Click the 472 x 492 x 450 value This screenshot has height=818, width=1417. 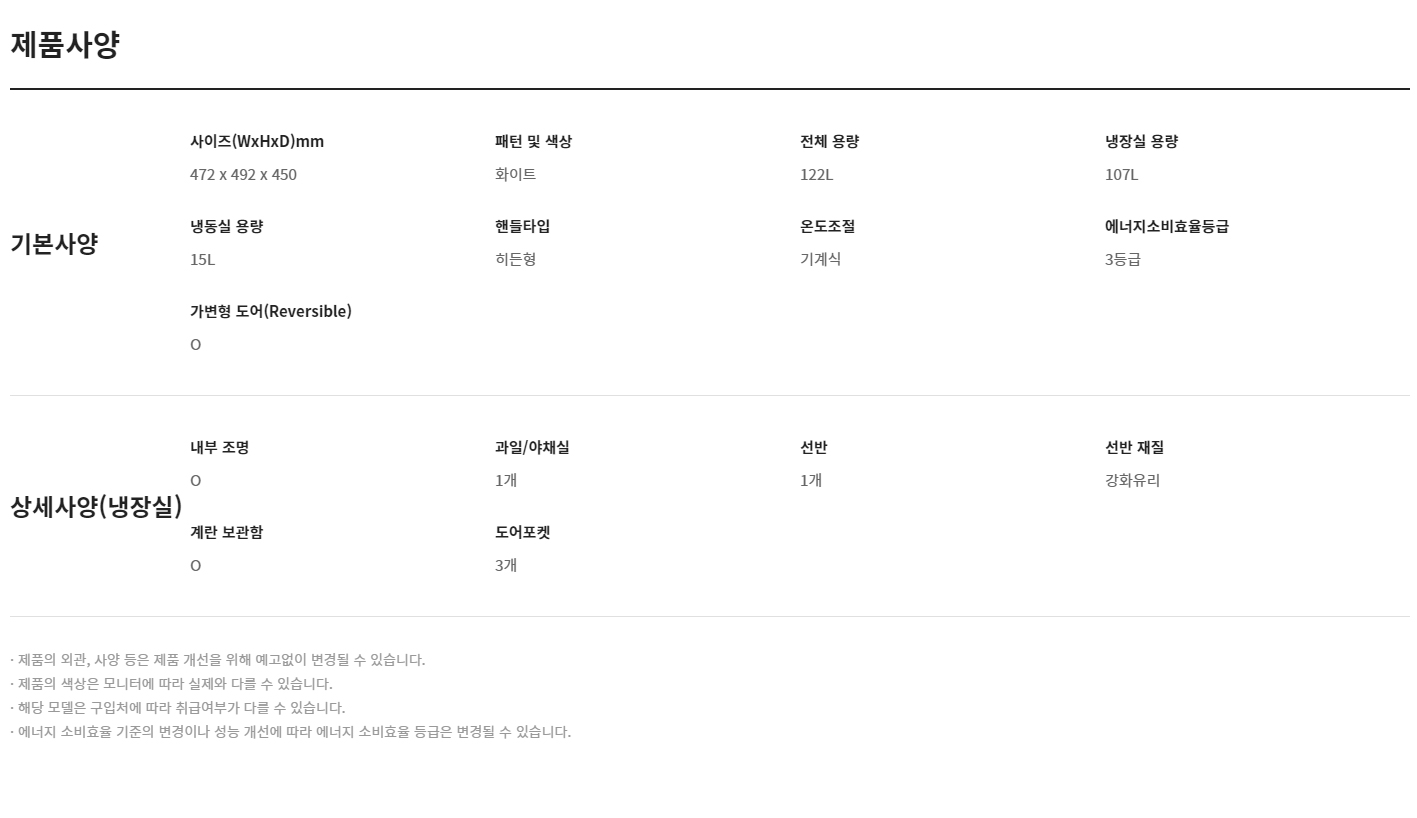pos(243,175)
